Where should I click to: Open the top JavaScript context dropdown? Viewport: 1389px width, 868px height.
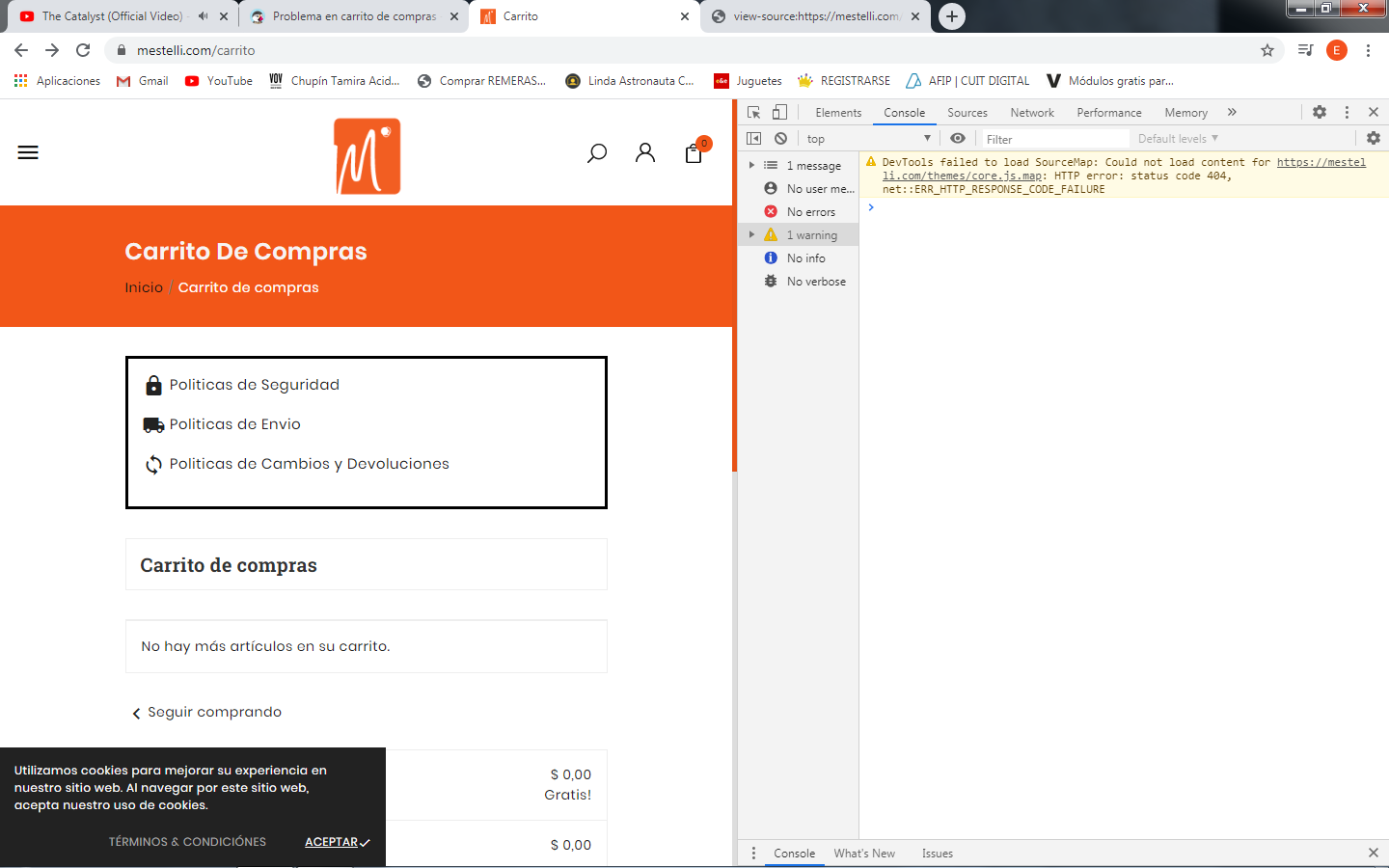[868, 139]
